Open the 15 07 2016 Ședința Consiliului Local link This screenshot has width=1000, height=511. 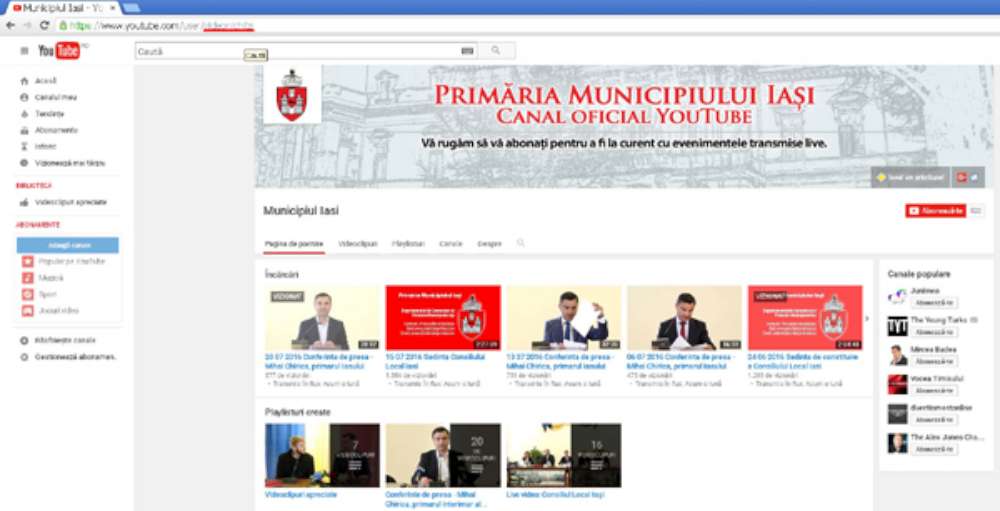[x=435, y=362]
